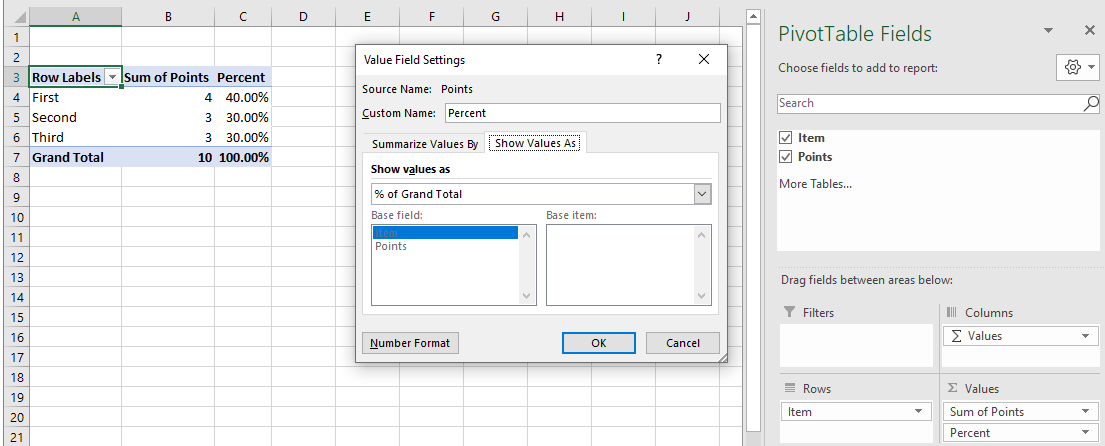This screenshot has width=1105, height=446.
Task: Expand the Show values as dropdown
Action: tap(702, 194)
